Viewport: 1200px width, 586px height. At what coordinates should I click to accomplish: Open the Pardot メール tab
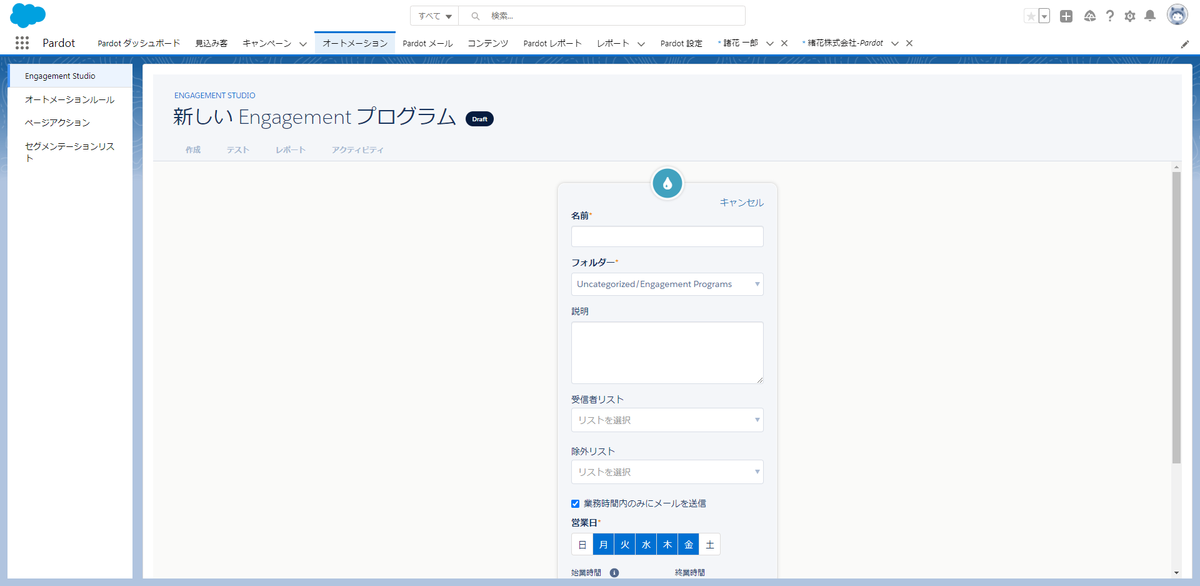[428, 43]
